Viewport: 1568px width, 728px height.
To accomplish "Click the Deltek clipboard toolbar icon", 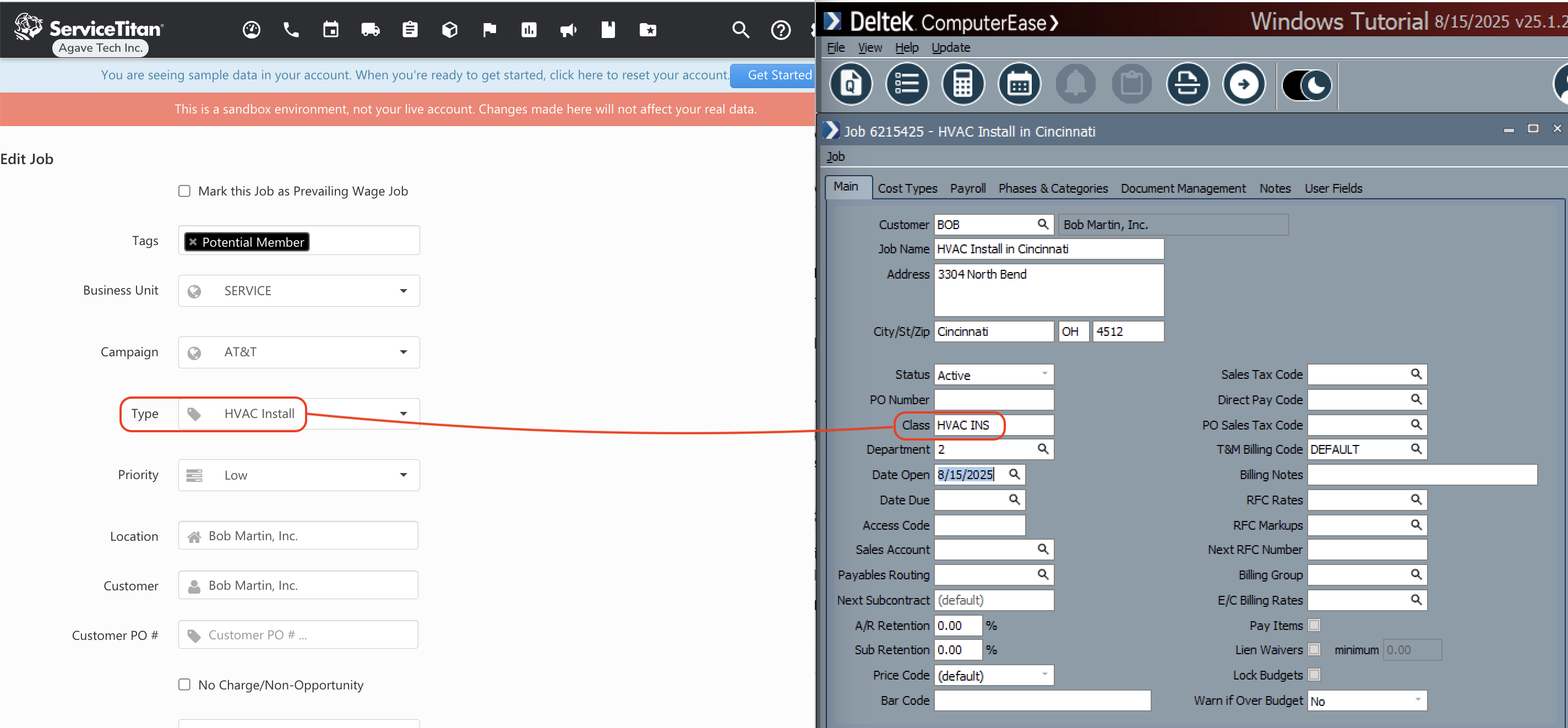I will click(1131, 84).
